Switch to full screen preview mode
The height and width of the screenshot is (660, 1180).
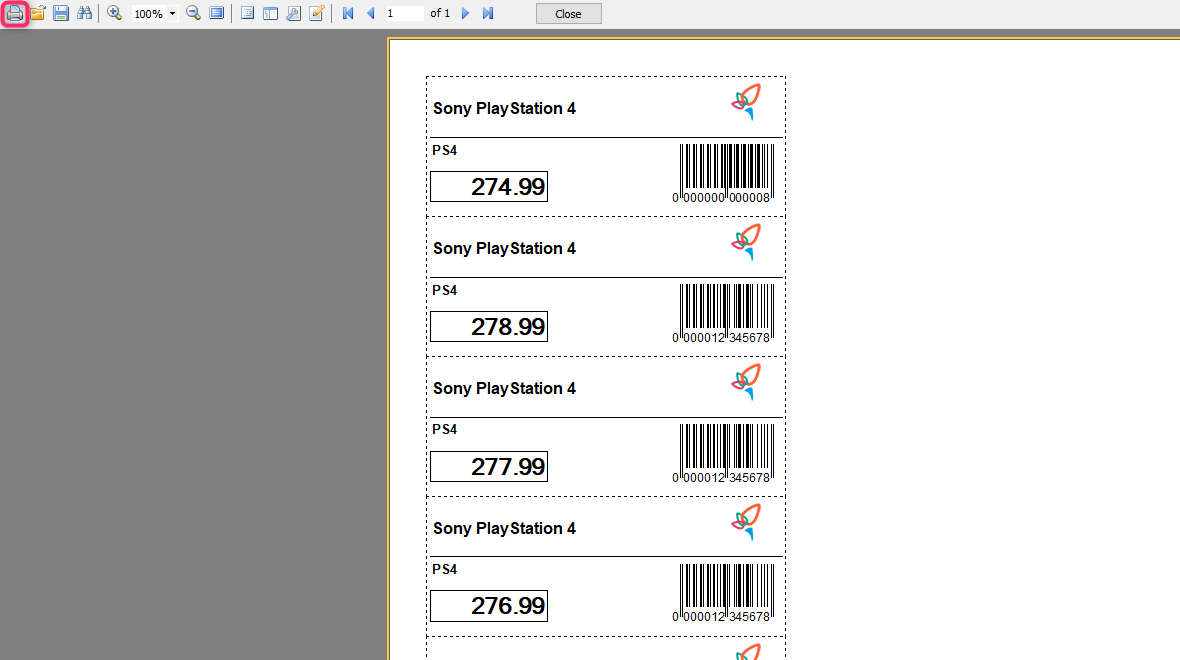pos(217,14)
